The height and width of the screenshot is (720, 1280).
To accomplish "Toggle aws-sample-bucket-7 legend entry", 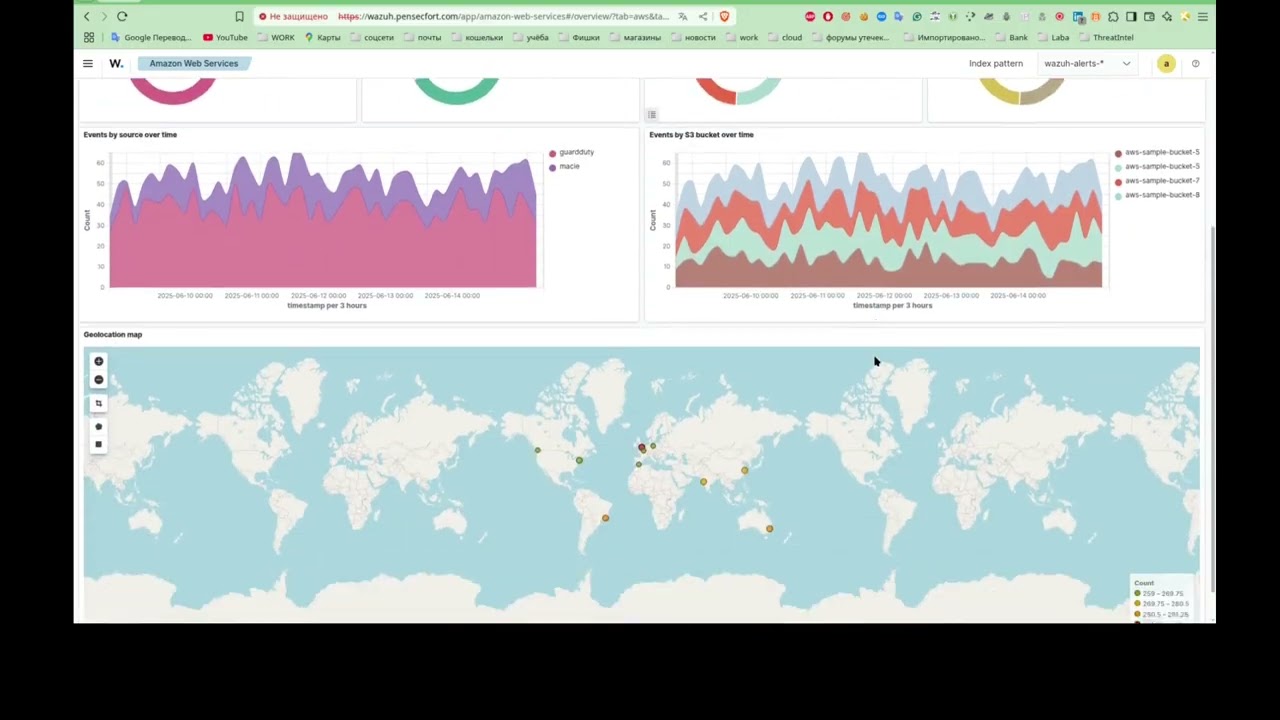I will (x=1157, y=181).
